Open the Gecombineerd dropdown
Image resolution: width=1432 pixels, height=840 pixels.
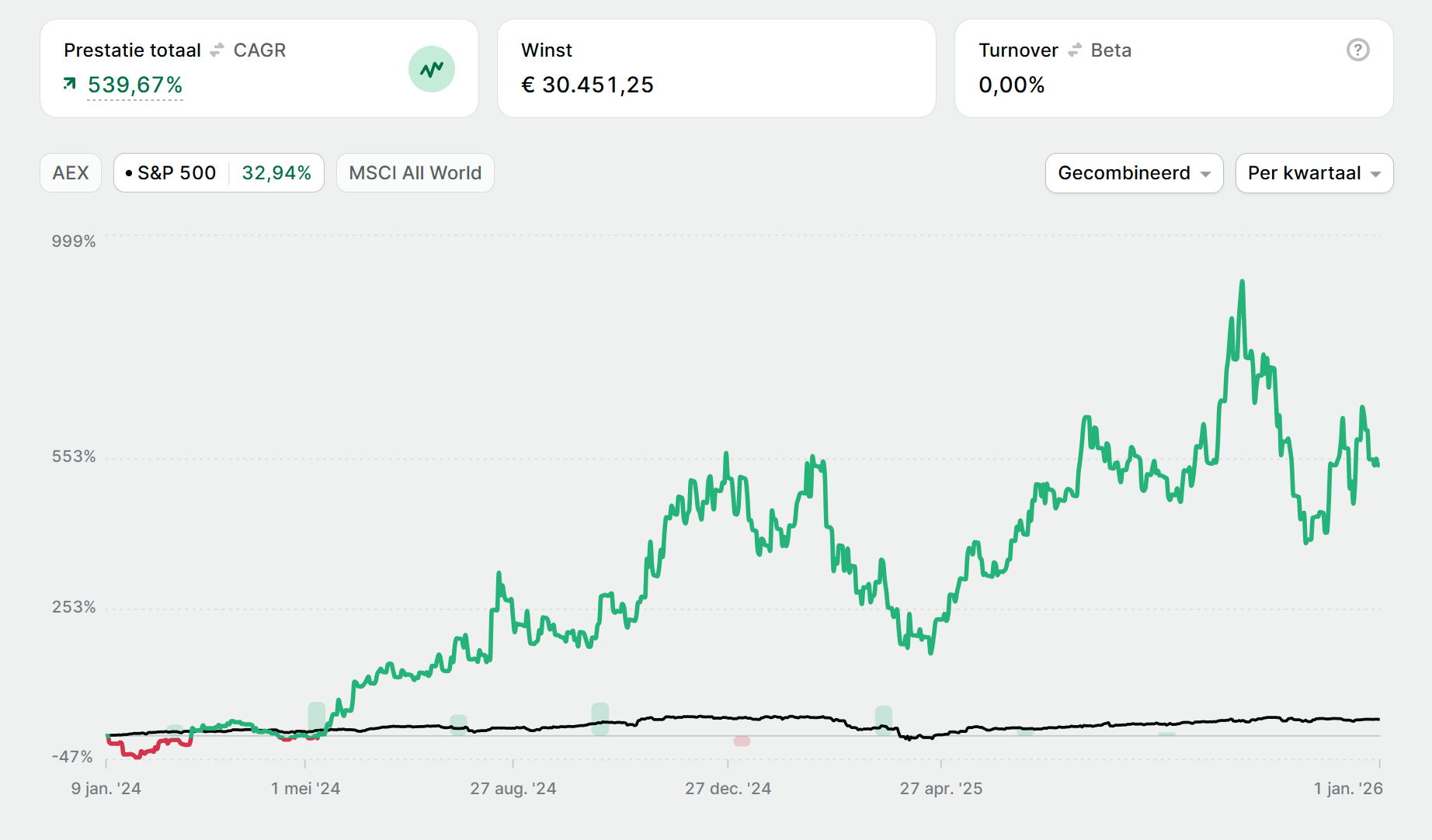[x=1133, y=173]
